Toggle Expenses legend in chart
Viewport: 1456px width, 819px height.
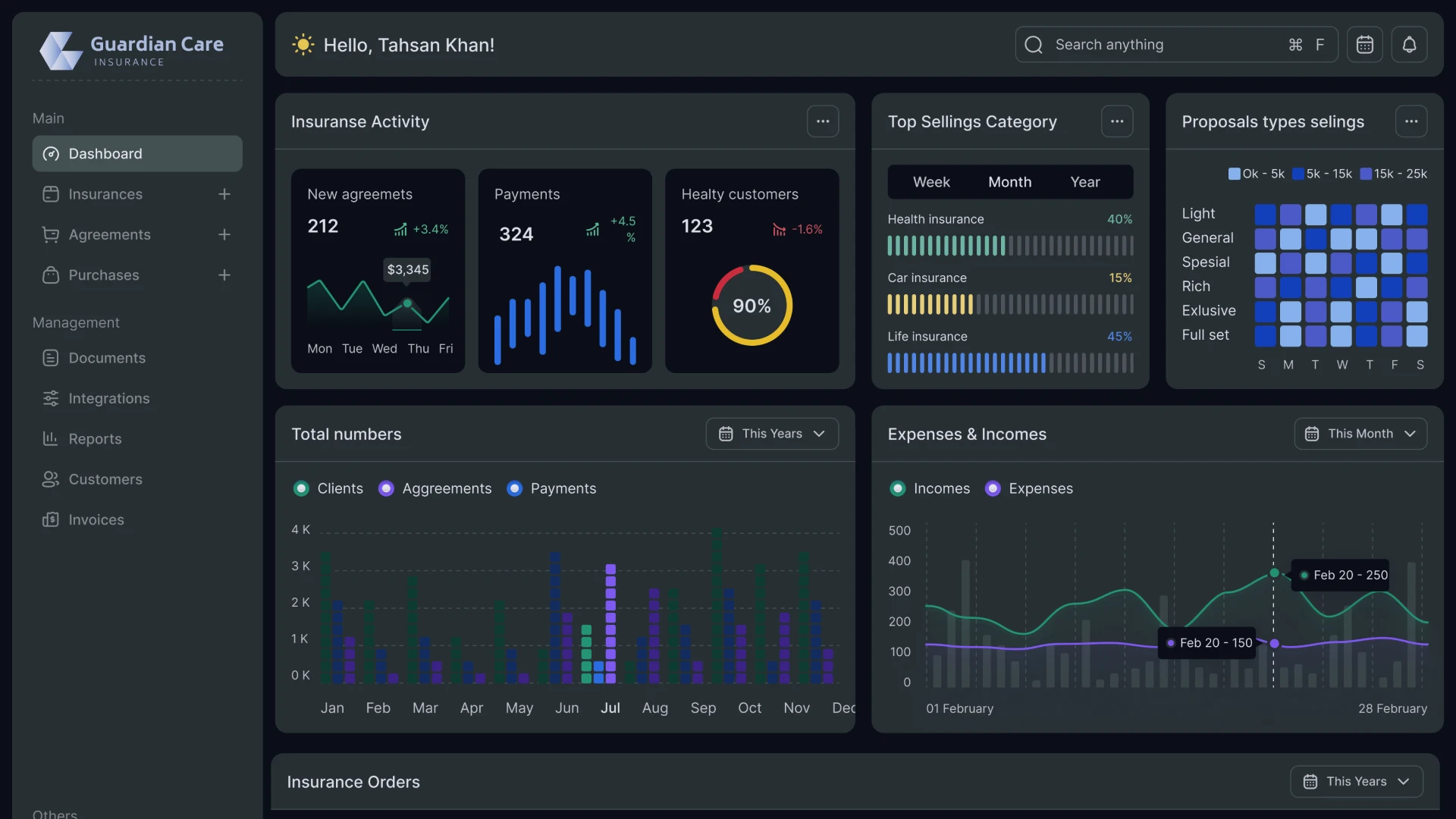[992, 489]
